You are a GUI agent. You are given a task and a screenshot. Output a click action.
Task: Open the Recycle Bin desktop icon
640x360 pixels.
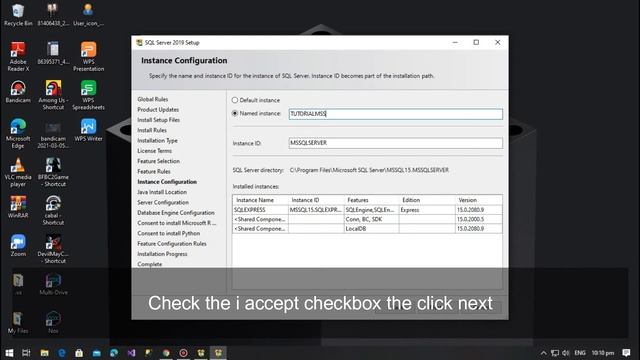[18, 15]
